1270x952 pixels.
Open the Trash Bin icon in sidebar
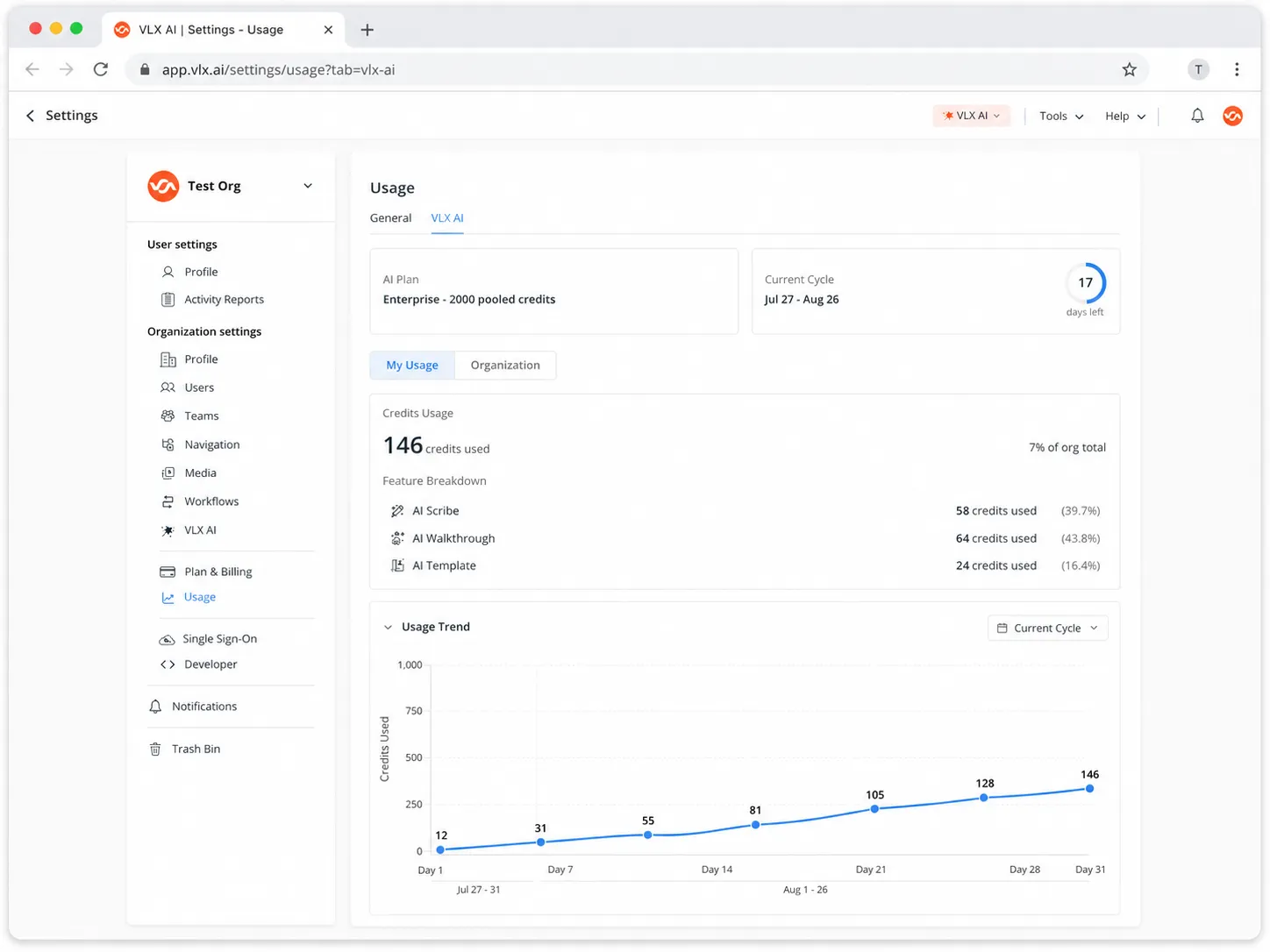pyautogui.click(x=155, y=749)
